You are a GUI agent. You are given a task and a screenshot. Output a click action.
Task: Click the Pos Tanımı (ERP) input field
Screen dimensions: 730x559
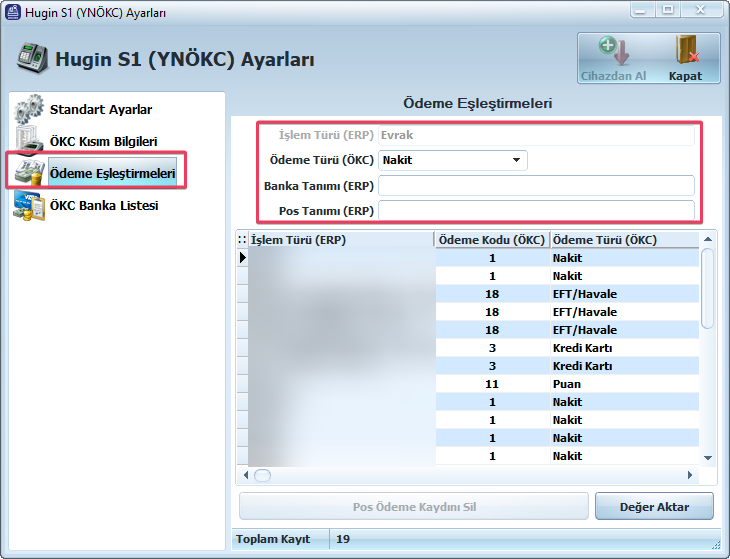536,211
